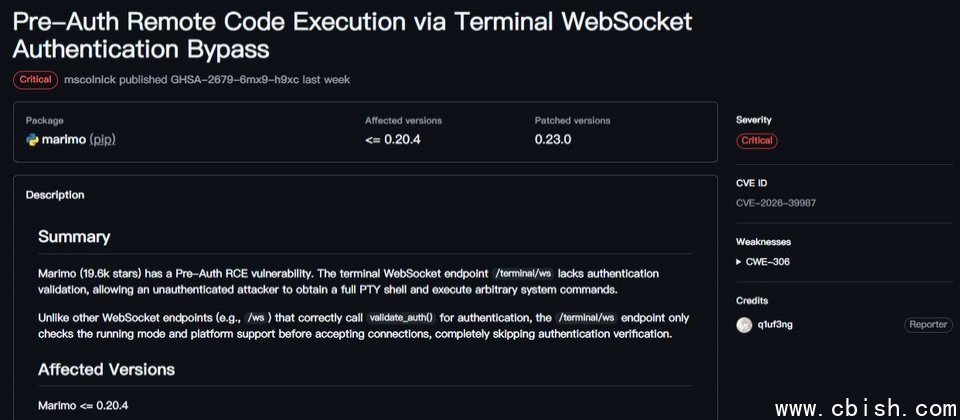Click the Python logo beside marimo
The height and width of the screenshot is (420, 960).
pyautogui.click(x=32, y=140)
